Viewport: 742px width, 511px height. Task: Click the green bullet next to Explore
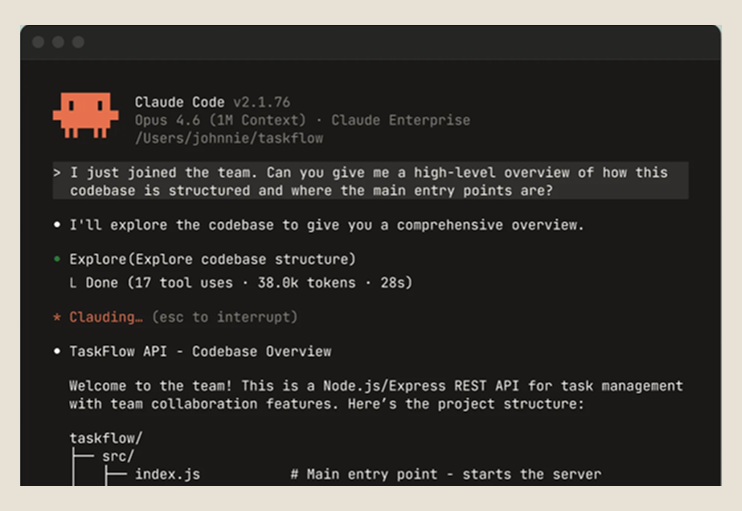tap(57, 259)
